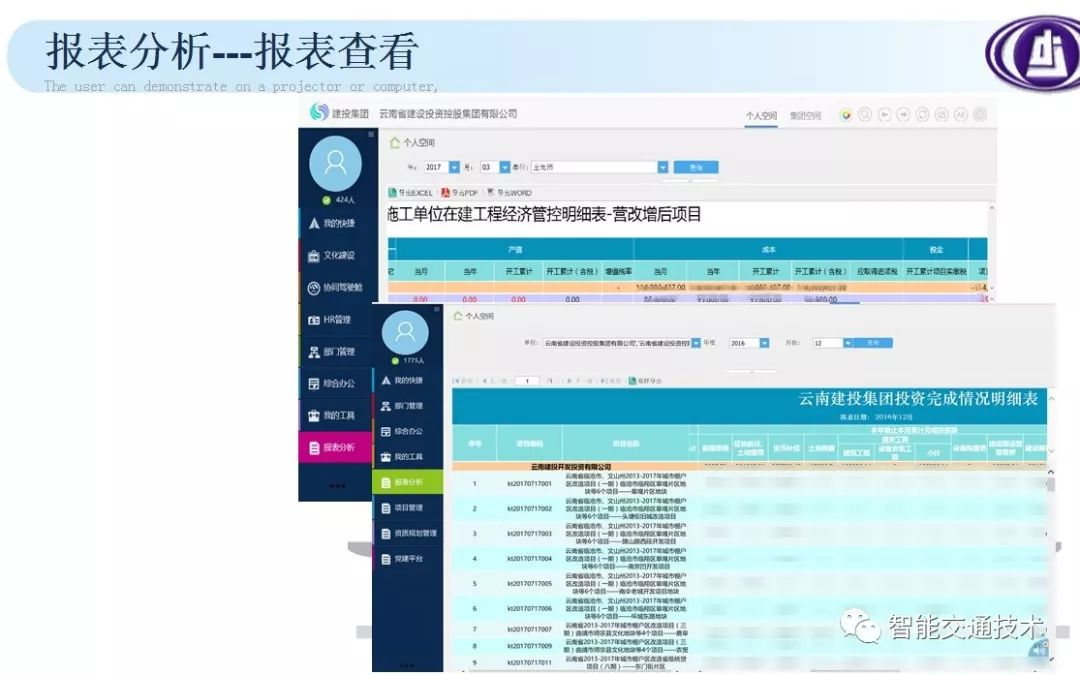This screenshot has height=675, width=1080.
Task: Select row with code kt20170717005
Action: pos(749,583)
